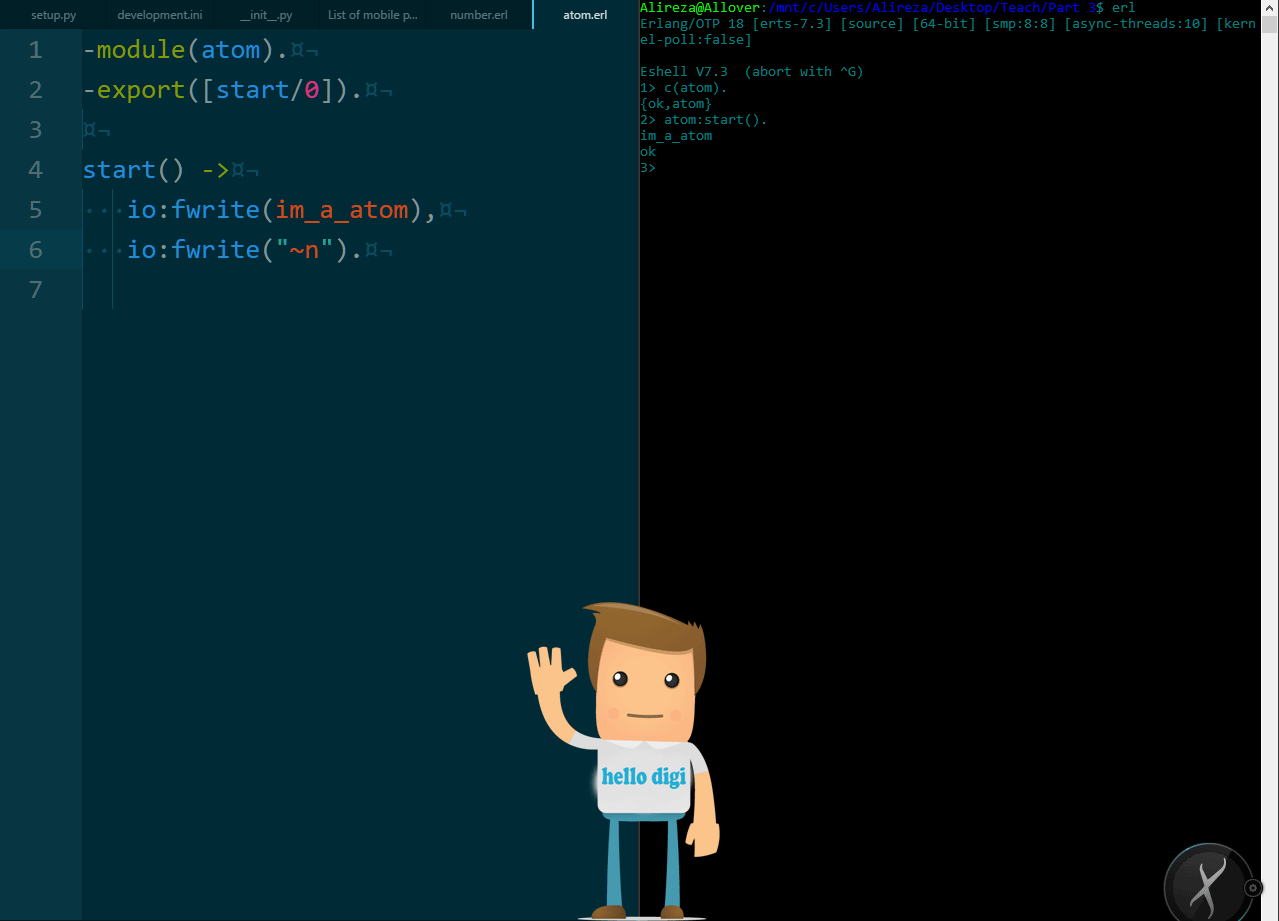The image size is (1279, 921).
Task: Click the atom:start(). command in terminal
Action: pos(716,120)
